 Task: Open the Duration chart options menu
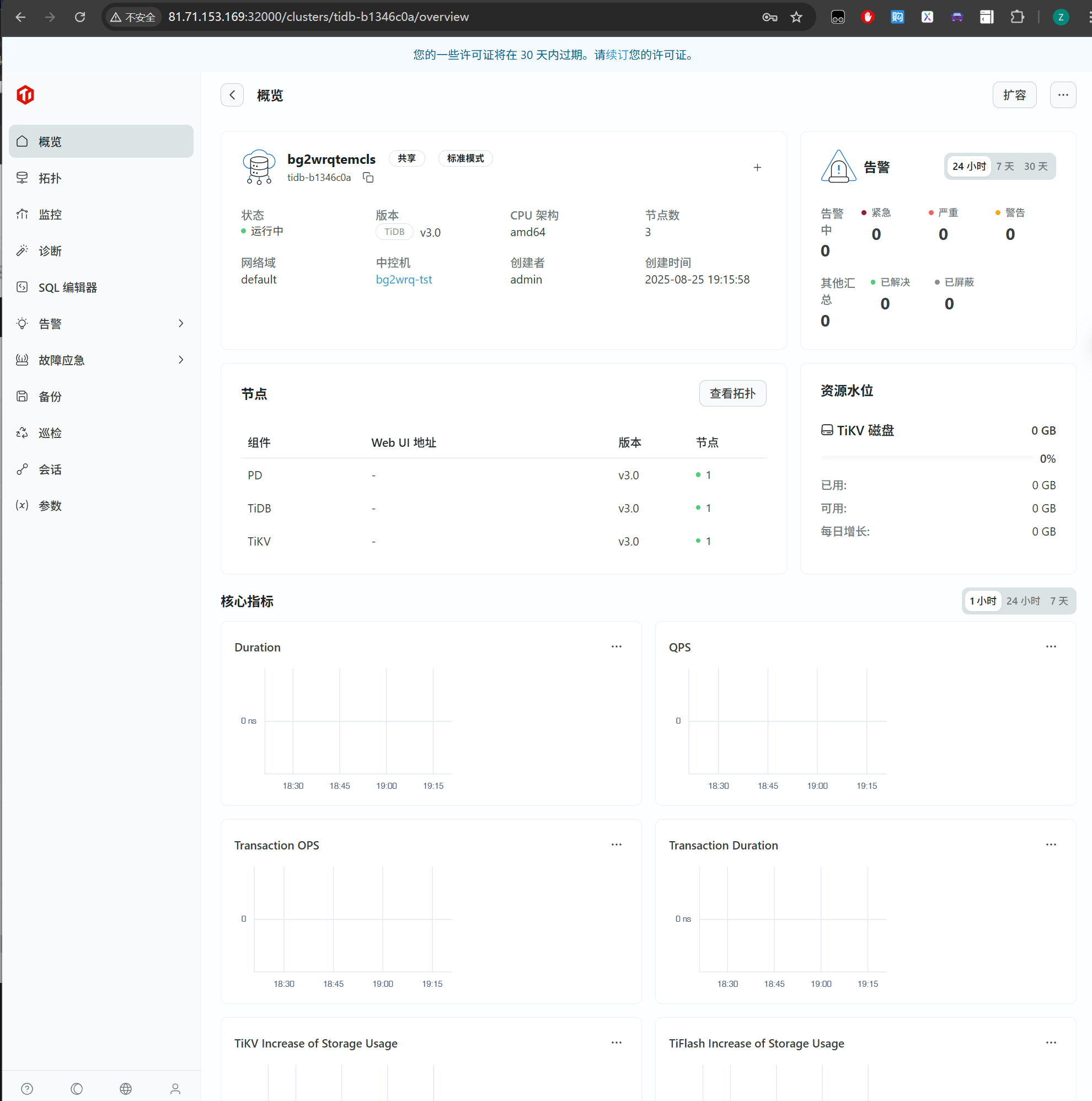coord(617,646)
